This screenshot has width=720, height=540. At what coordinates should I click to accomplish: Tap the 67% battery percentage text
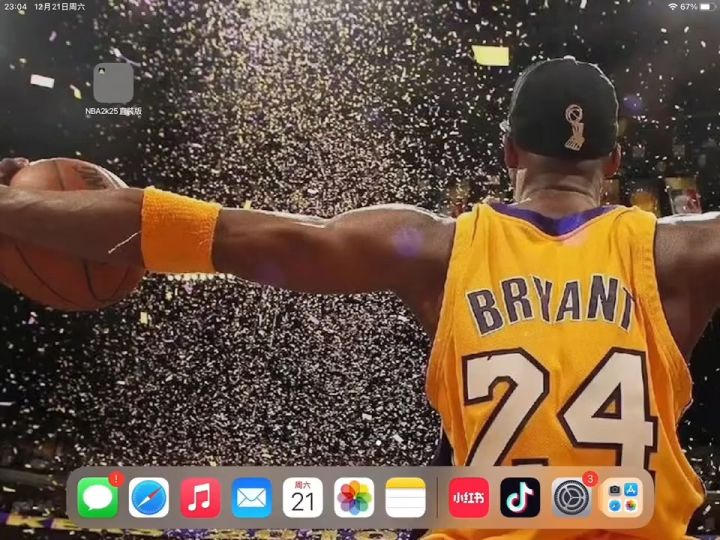[x=689, y=7]
